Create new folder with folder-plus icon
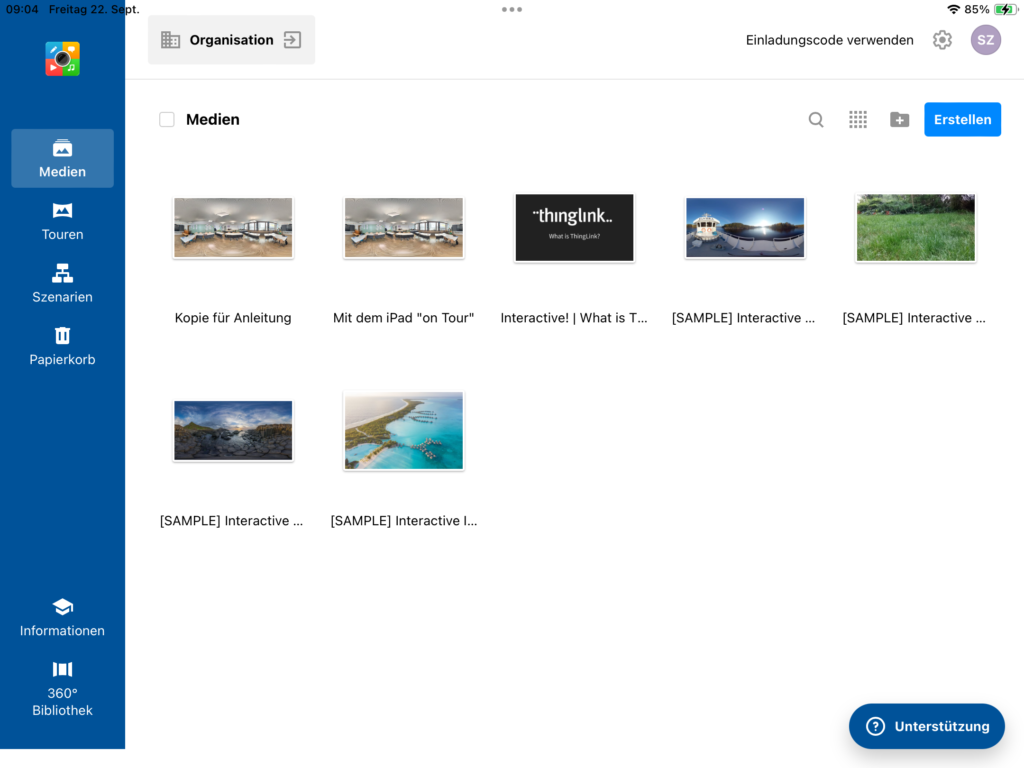This screenshot has width=1024, height=768. [899, 120]
